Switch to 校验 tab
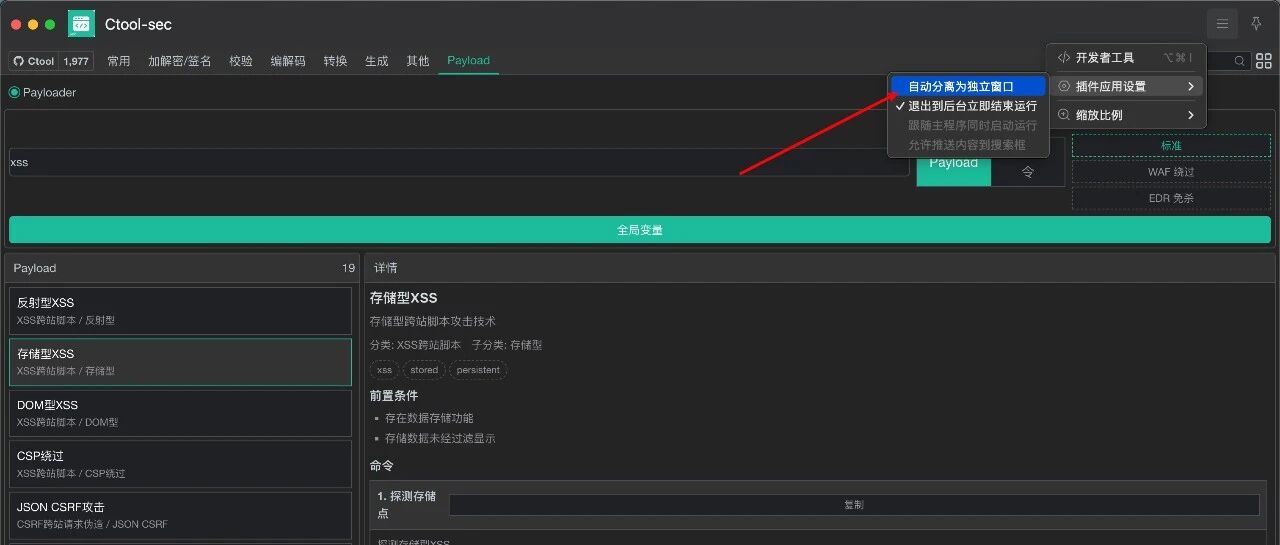 click(241, 61)
